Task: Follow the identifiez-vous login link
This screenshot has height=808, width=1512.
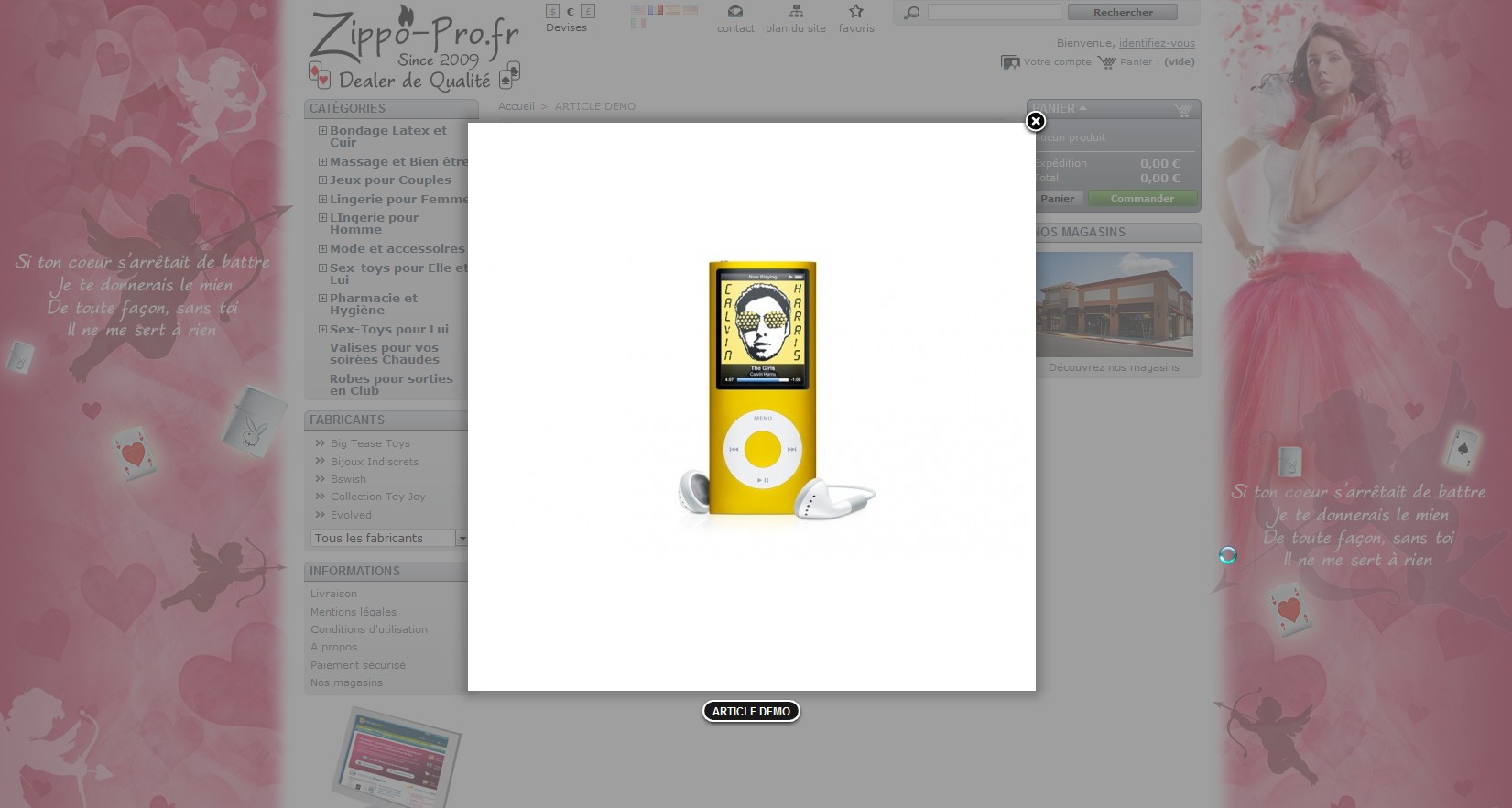Action: coord(1157,43)
